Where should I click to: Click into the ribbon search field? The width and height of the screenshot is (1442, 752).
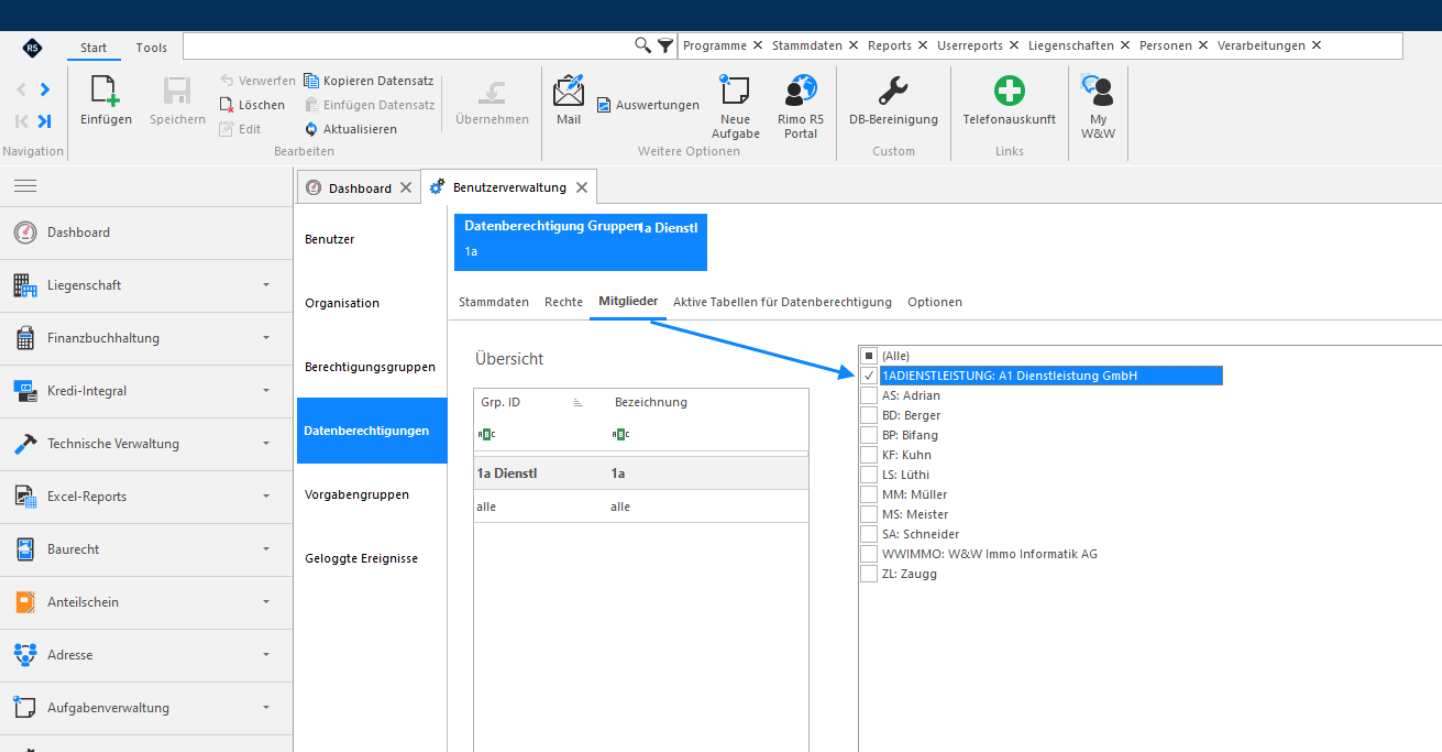[408, 46]
